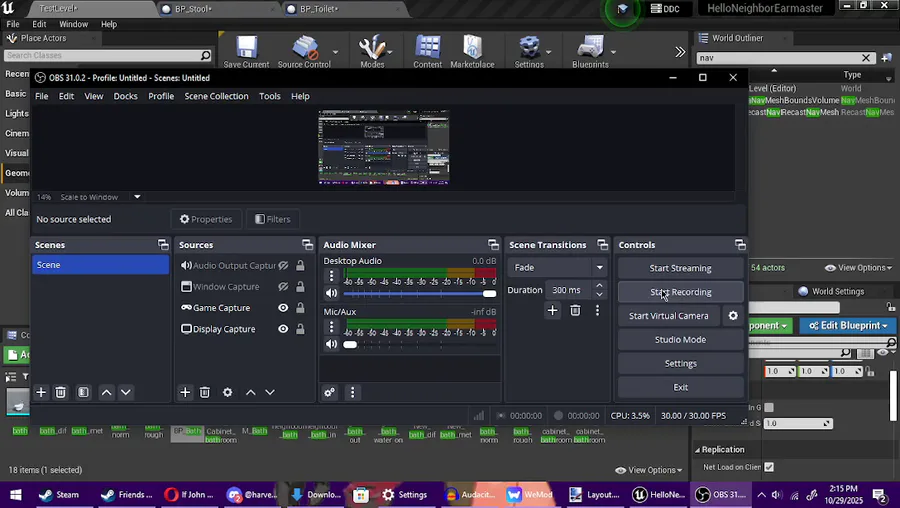Adjust Mic/Aux volume slider

(x=420, y=344)
